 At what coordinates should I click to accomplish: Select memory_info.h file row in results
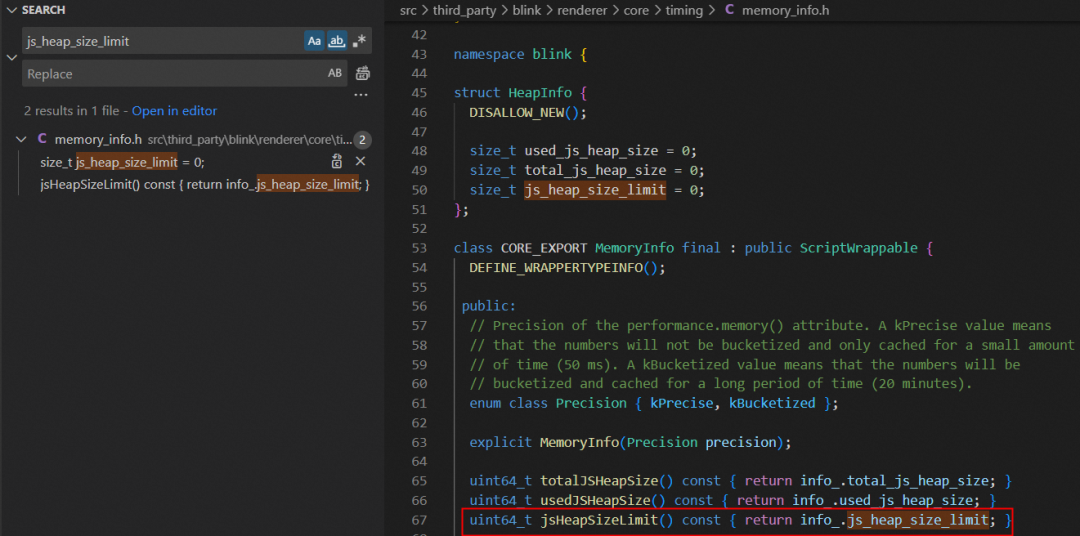coord(193,139)
